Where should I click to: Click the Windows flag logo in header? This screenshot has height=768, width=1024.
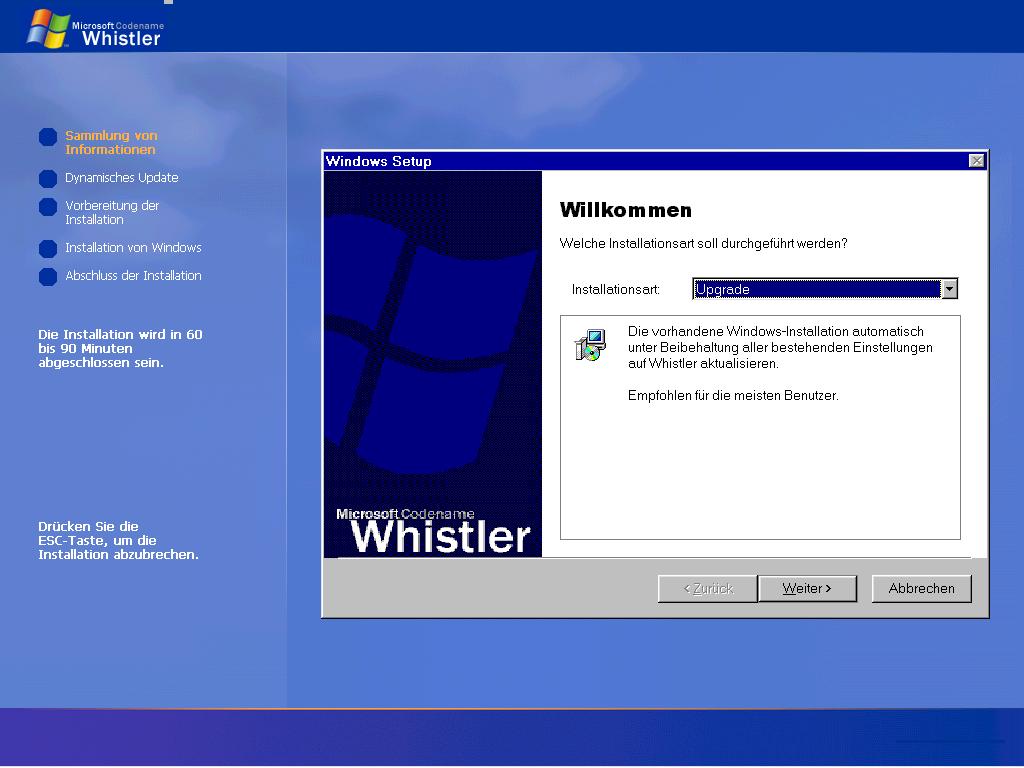[48, 28]
